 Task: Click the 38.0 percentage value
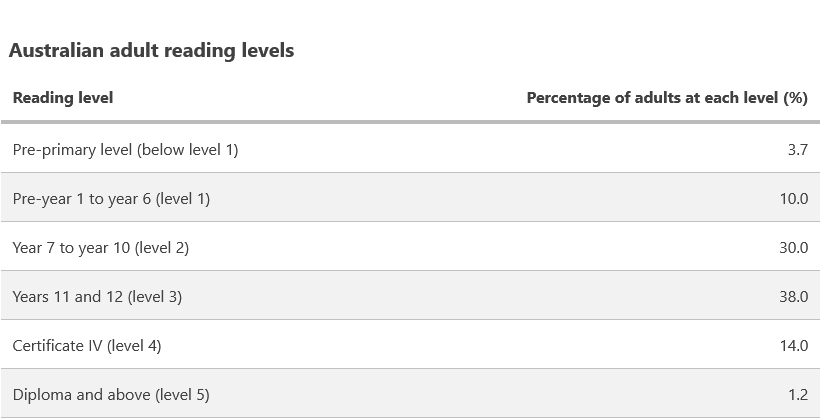click(x=794, y=297)
